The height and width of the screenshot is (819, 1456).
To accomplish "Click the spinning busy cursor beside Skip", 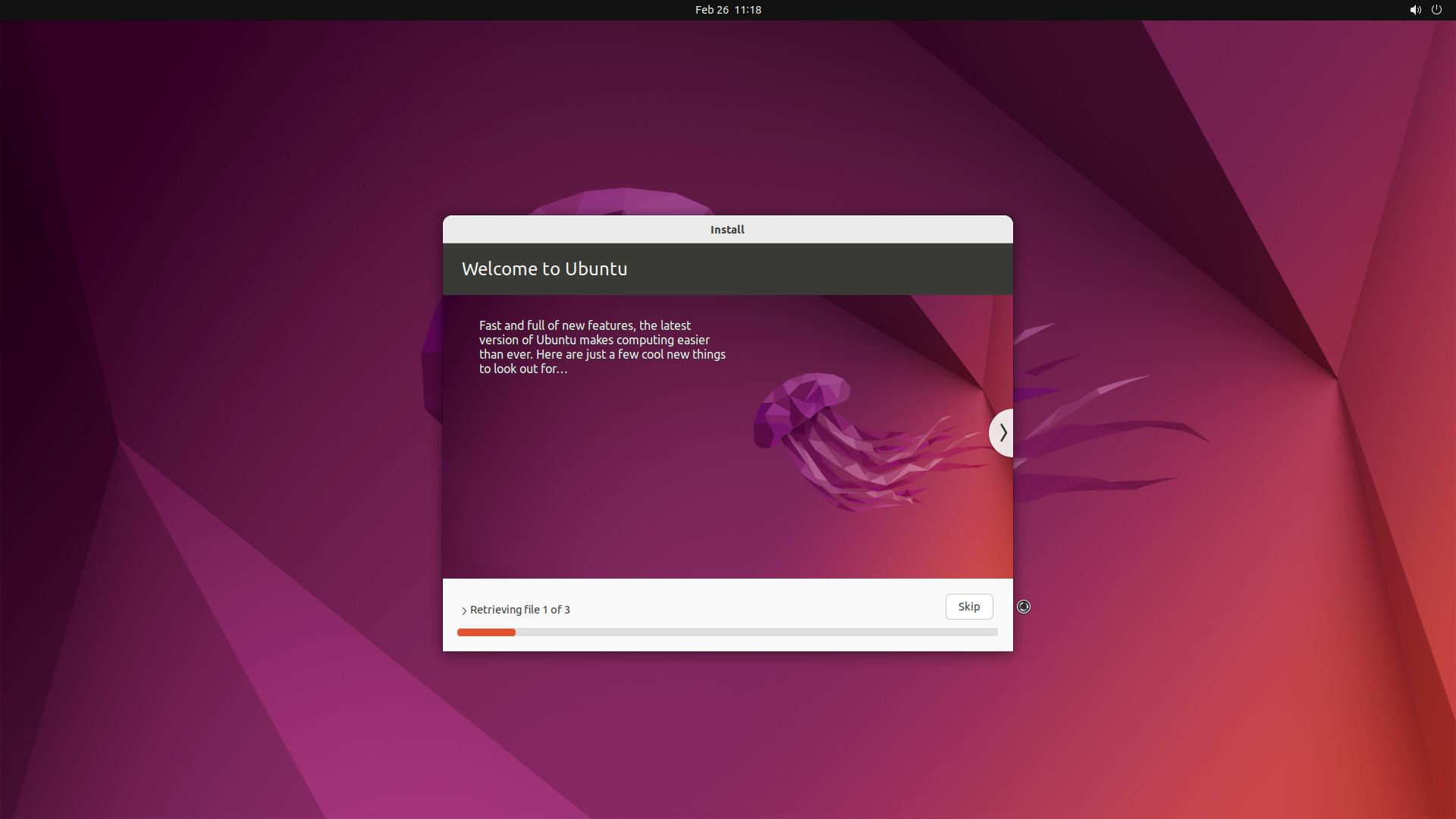I will 1023,607.
